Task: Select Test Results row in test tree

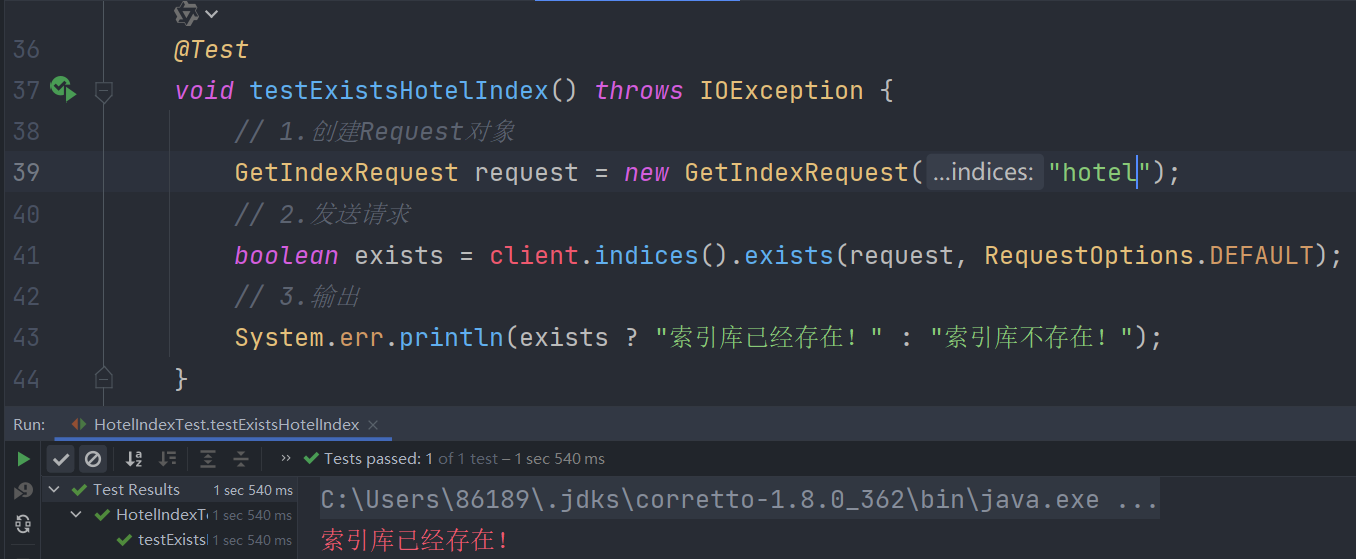Action: tap(170, 490)
